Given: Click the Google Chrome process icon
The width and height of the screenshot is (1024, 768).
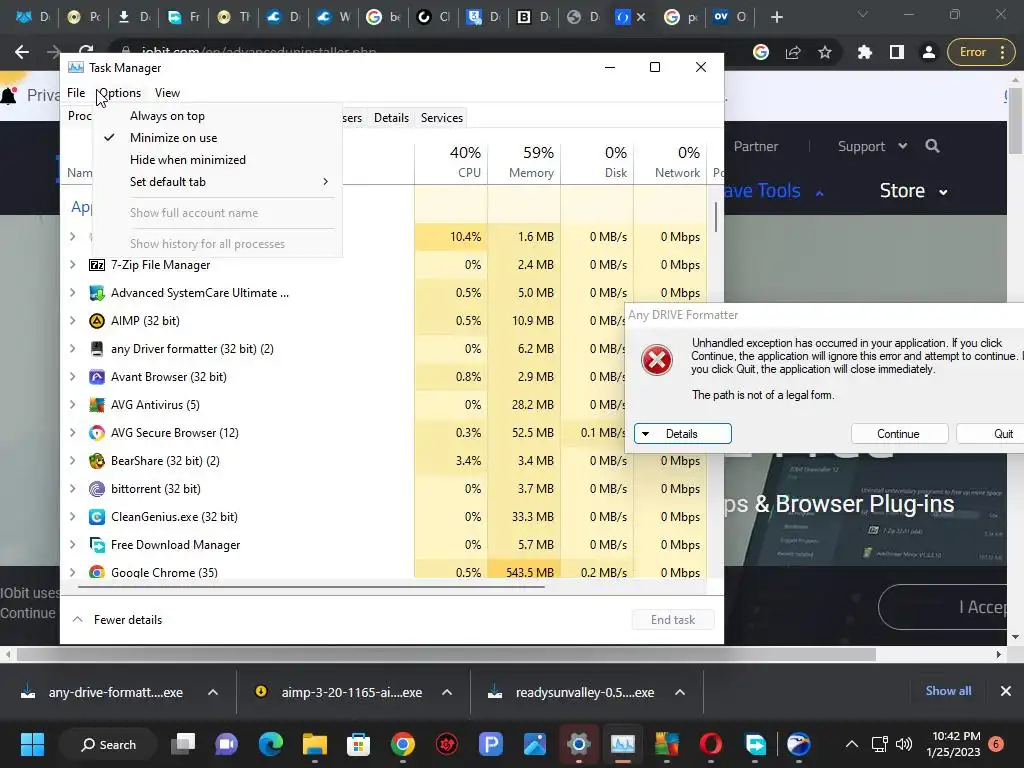Looking at the screenshot, I should [97, 572].
